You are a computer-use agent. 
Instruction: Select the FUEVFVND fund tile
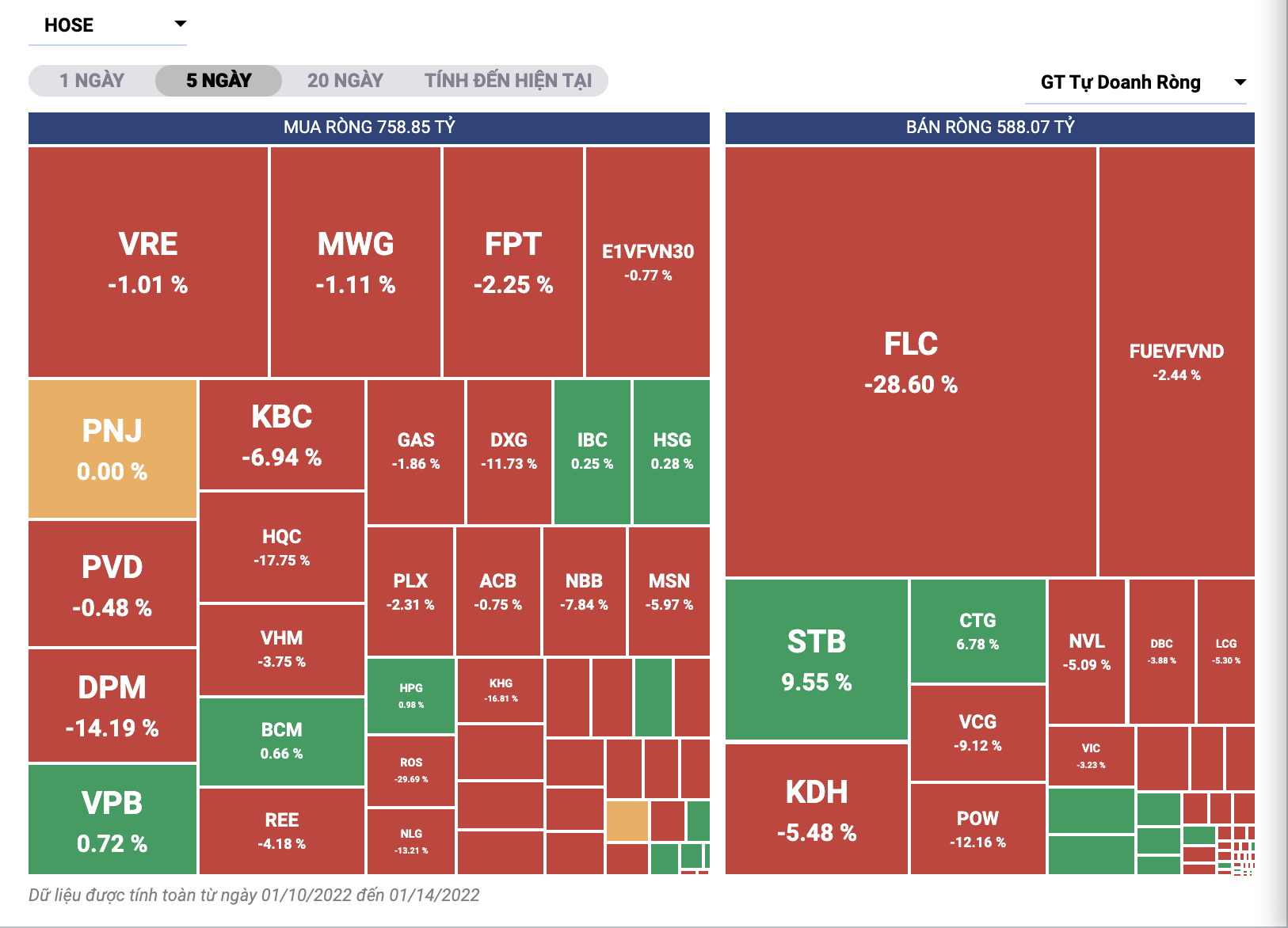[1176, 362]
